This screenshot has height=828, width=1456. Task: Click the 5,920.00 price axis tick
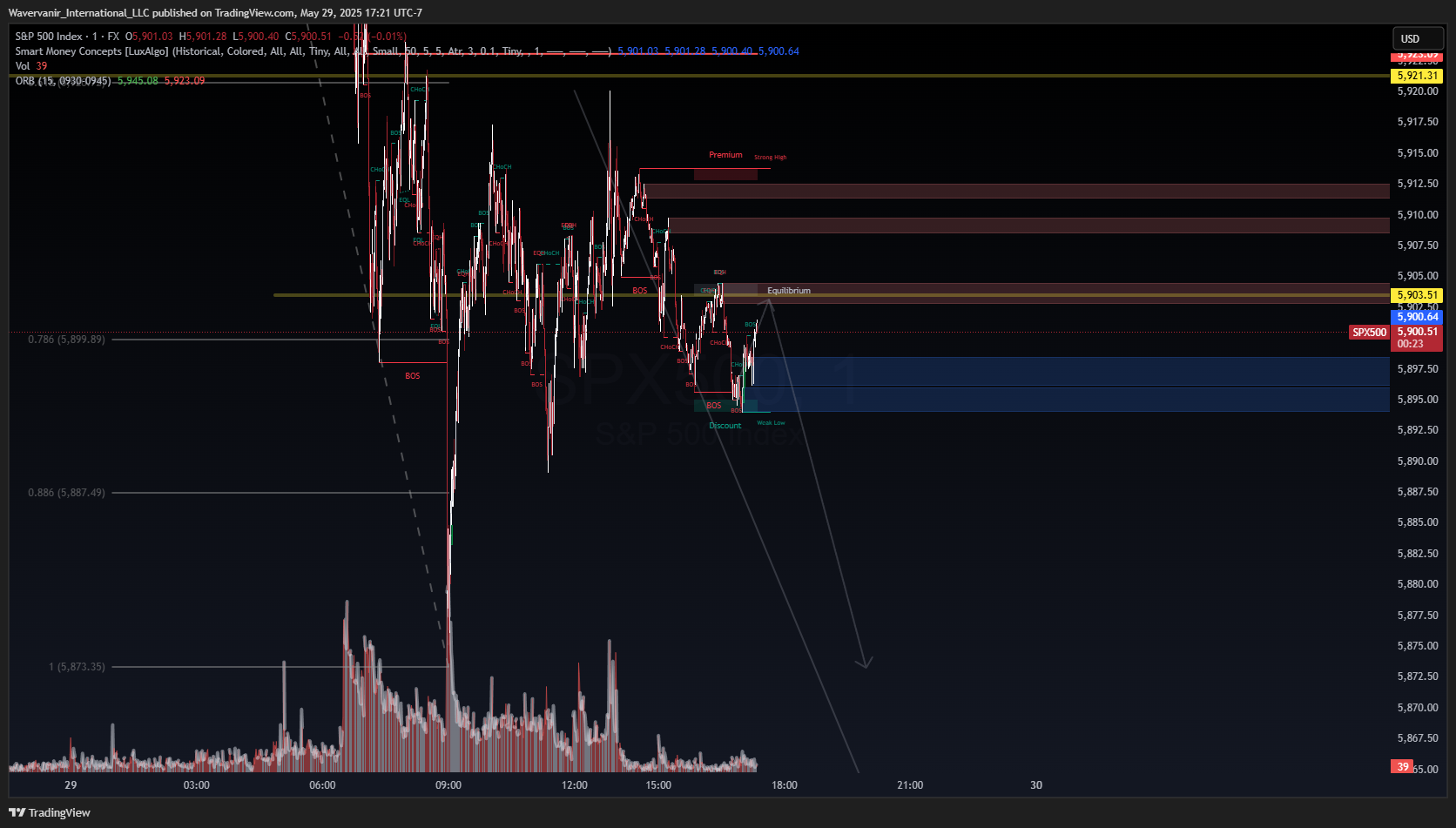tap(1418, 91)
